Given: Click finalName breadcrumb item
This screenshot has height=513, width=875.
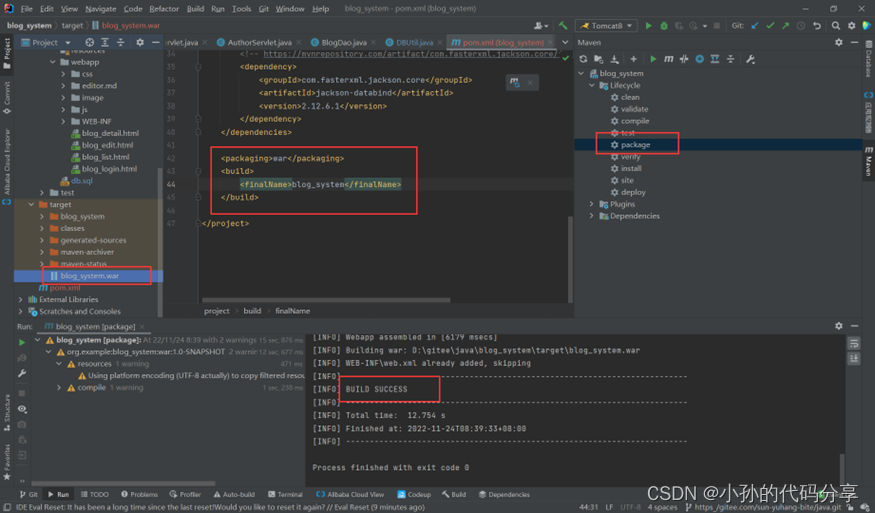Looking at the screenshot, I should pyautogui.click(x=292, y=311).
